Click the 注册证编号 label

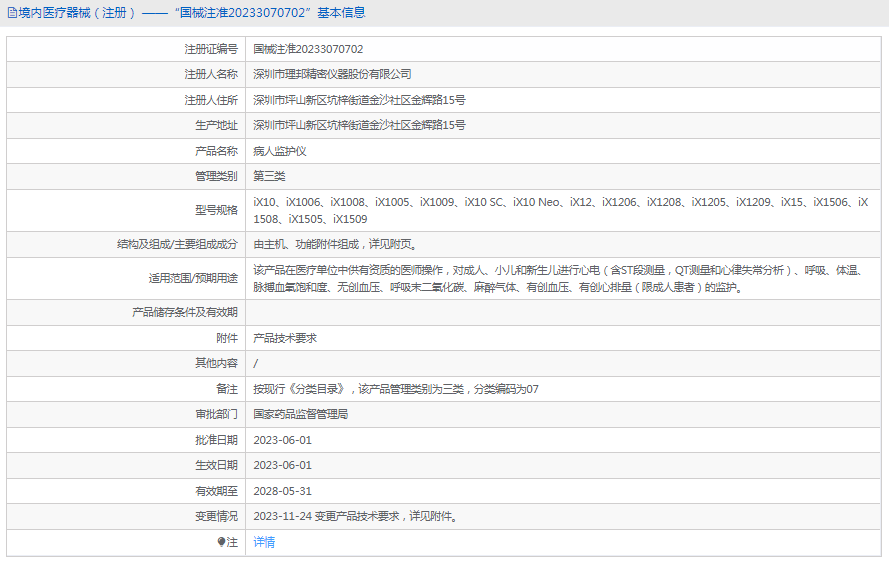(x=211, y=49)
